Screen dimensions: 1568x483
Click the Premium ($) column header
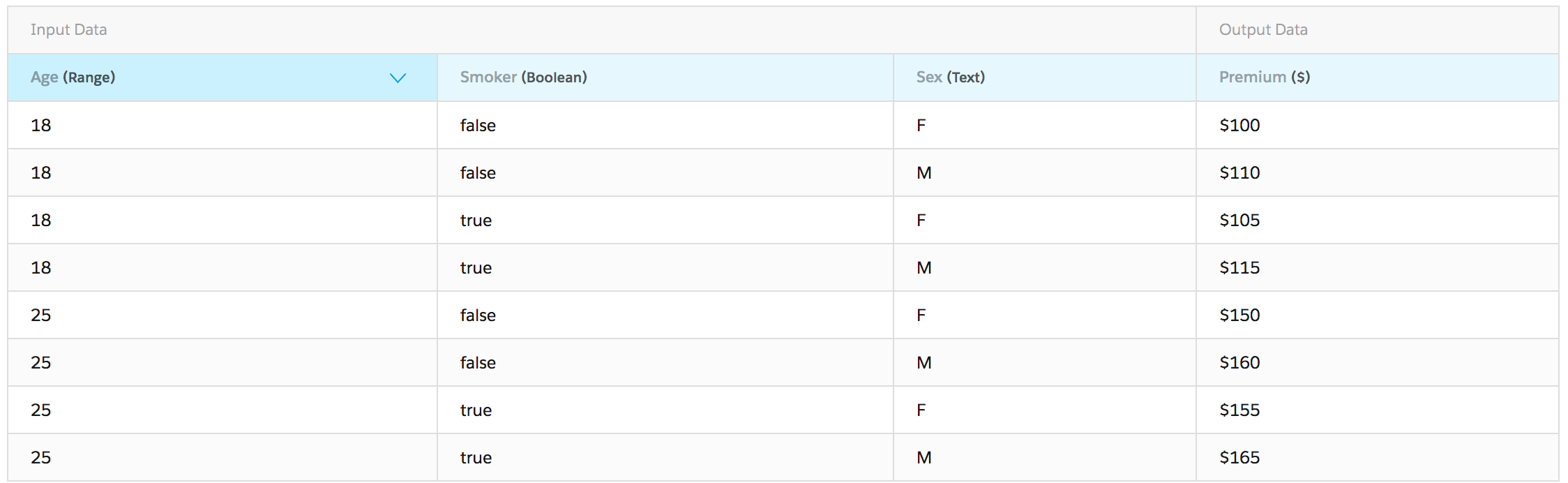[1378, 77]
